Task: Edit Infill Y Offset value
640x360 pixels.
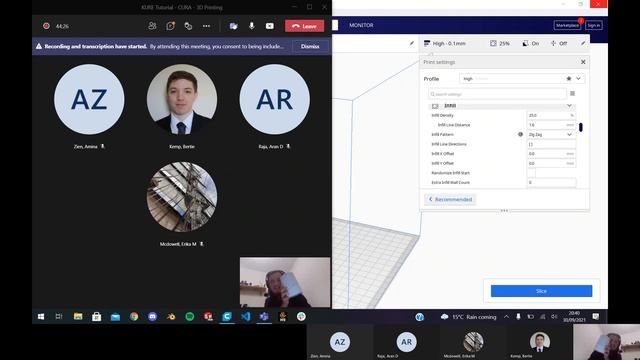Action: click(x=551, y=163)
